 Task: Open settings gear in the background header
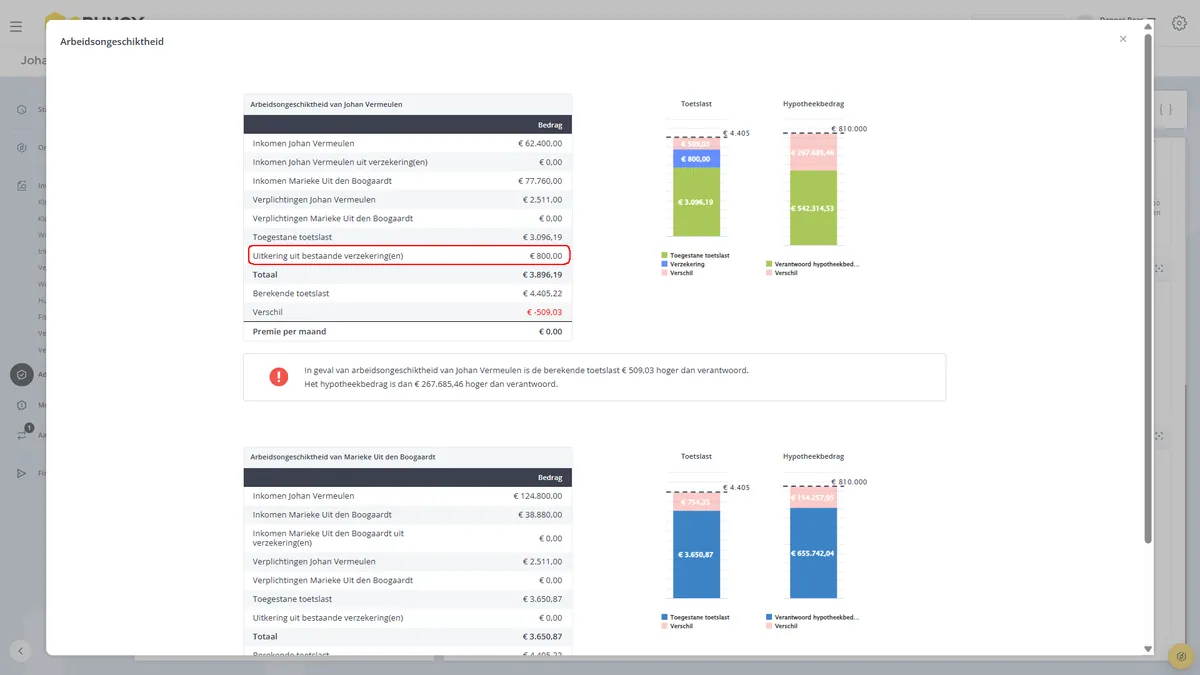click(1180, 24)
